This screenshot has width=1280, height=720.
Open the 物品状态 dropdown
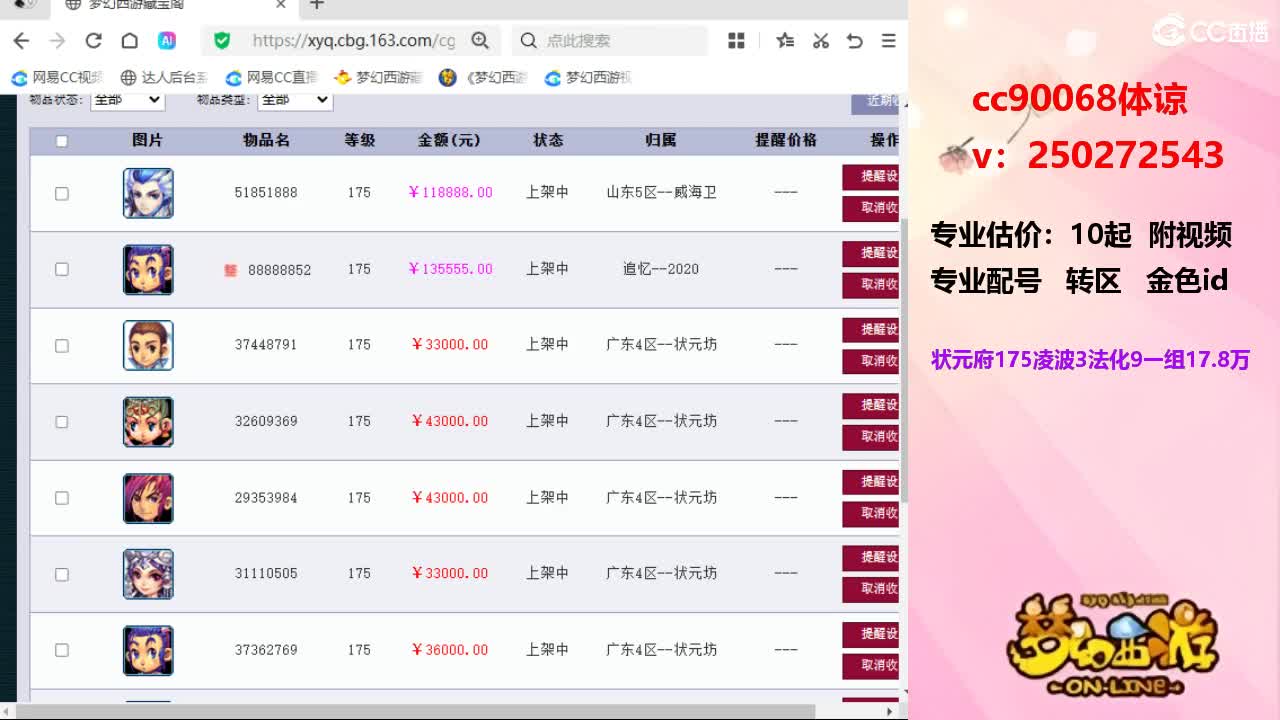tap(127, 99)
